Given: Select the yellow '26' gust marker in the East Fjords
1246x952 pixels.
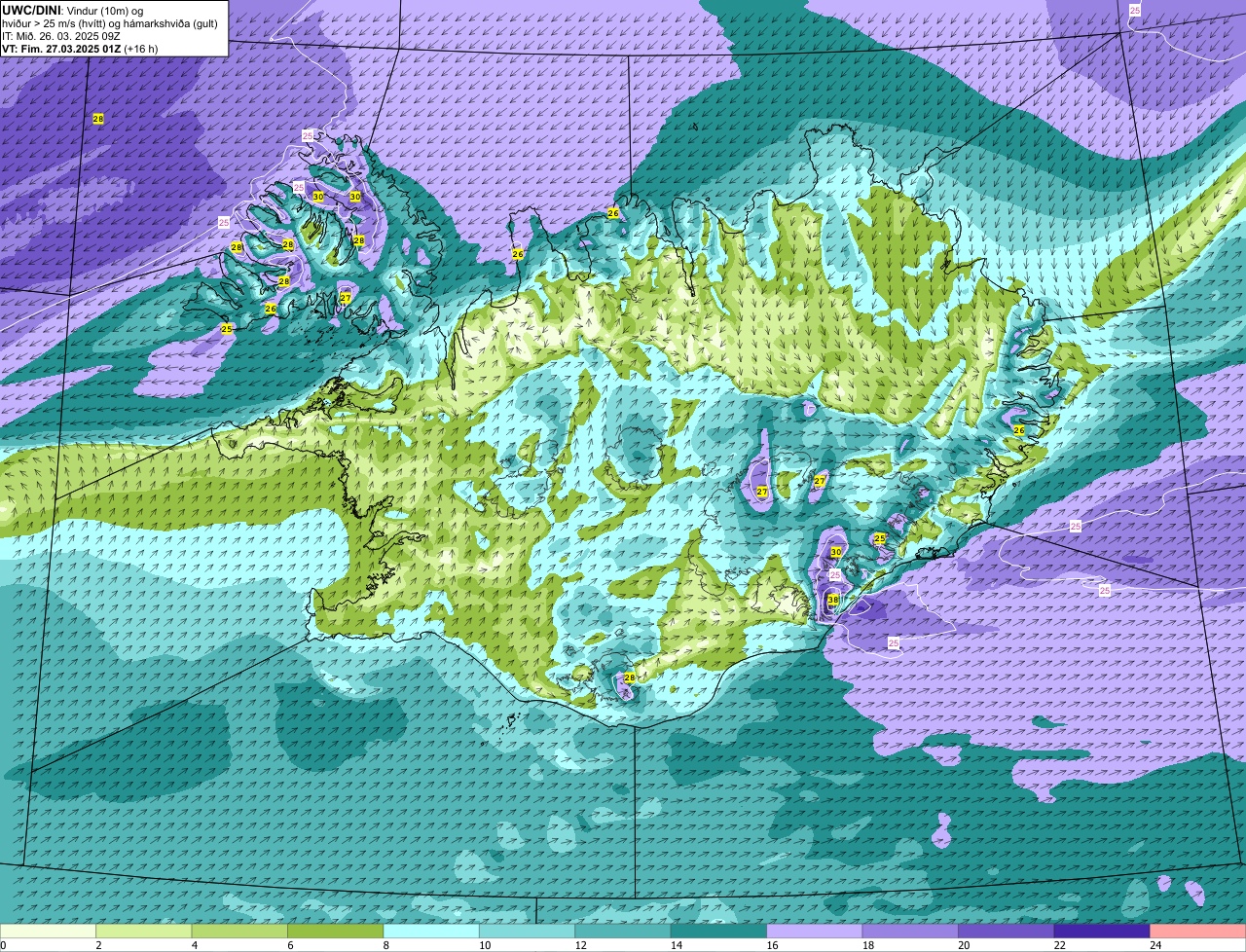Looking at the screenshot, I should [1019, 429].
